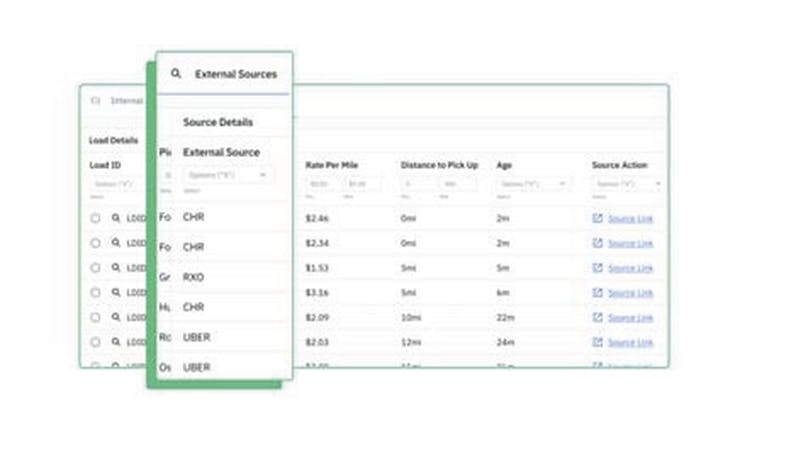
Task: Click external-link icon in the $3.16 row
Action: coord(597,293)
